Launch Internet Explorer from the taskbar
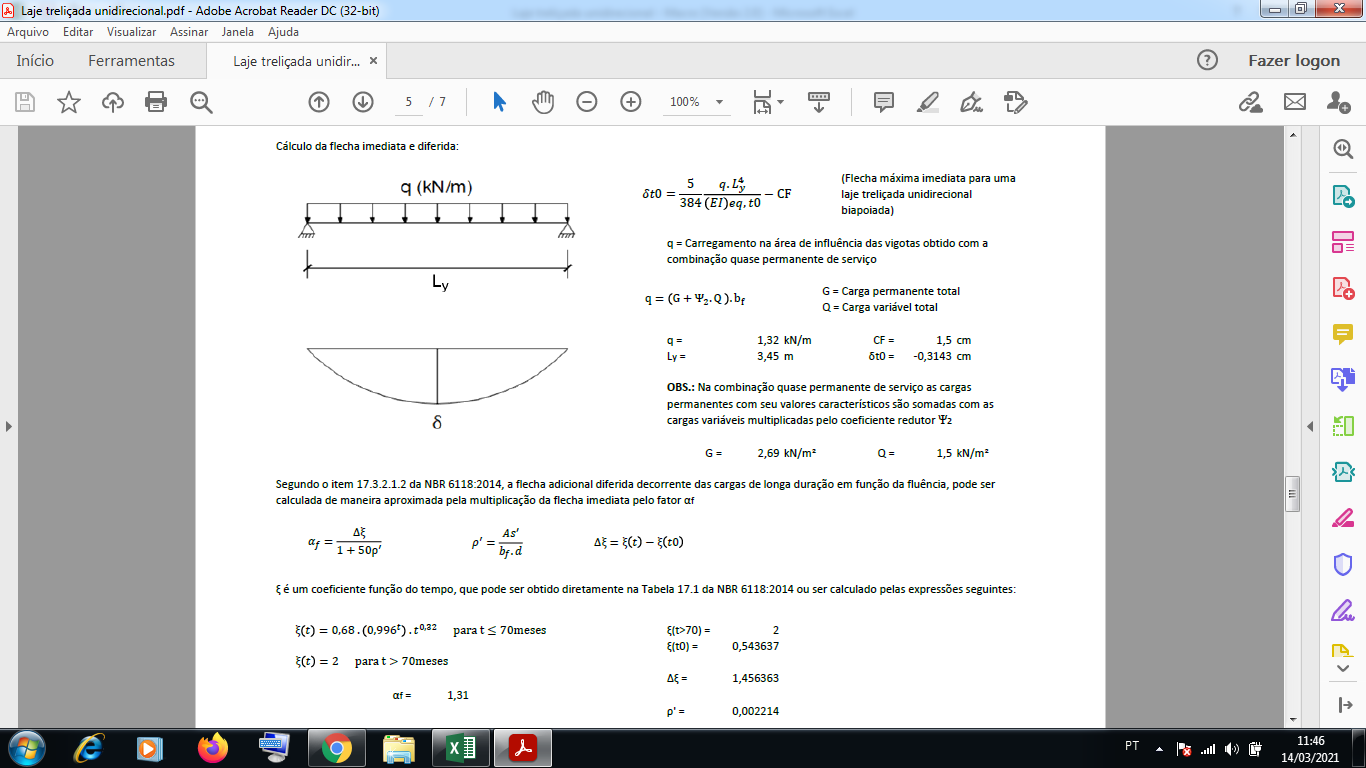This screenshot has width=1366, height=768. (91, 747)
